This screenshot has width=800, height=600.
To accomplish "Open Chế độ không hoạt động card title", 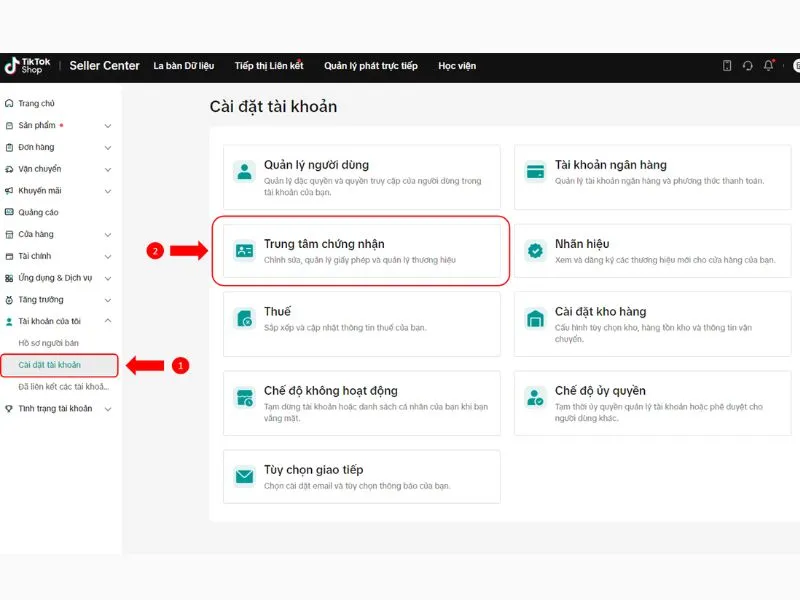I will 331,391.
